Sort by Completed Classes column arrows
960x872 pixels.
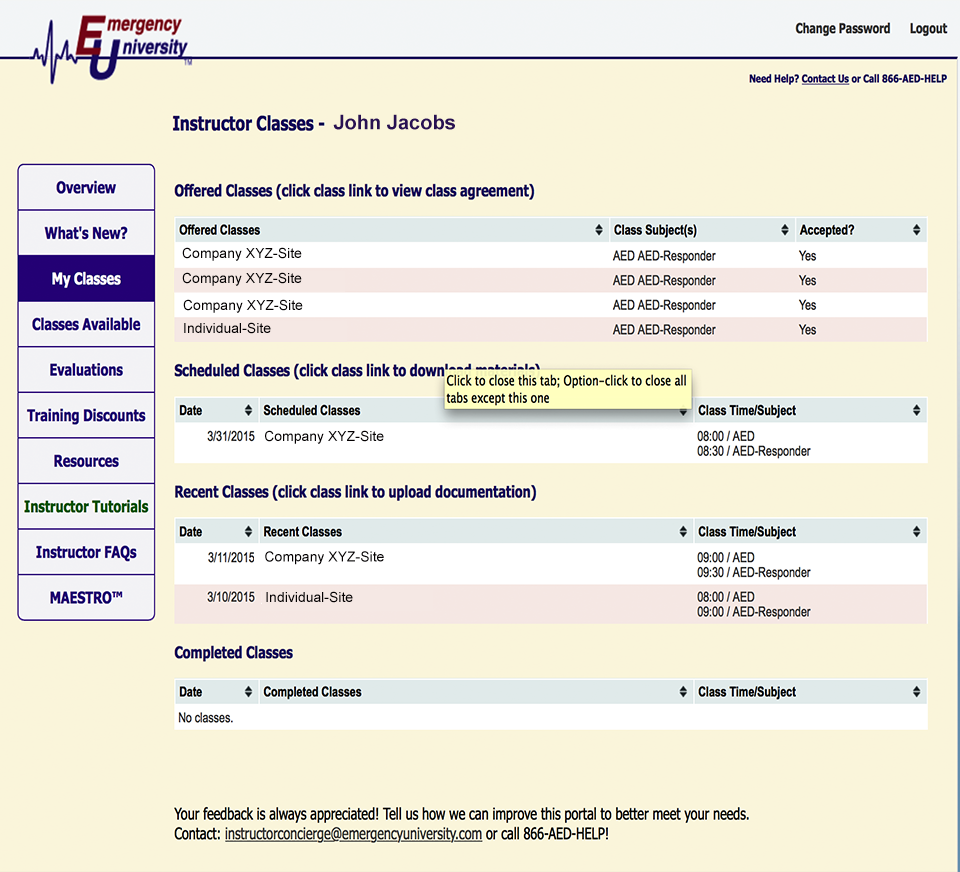click(x=683, y=692)
